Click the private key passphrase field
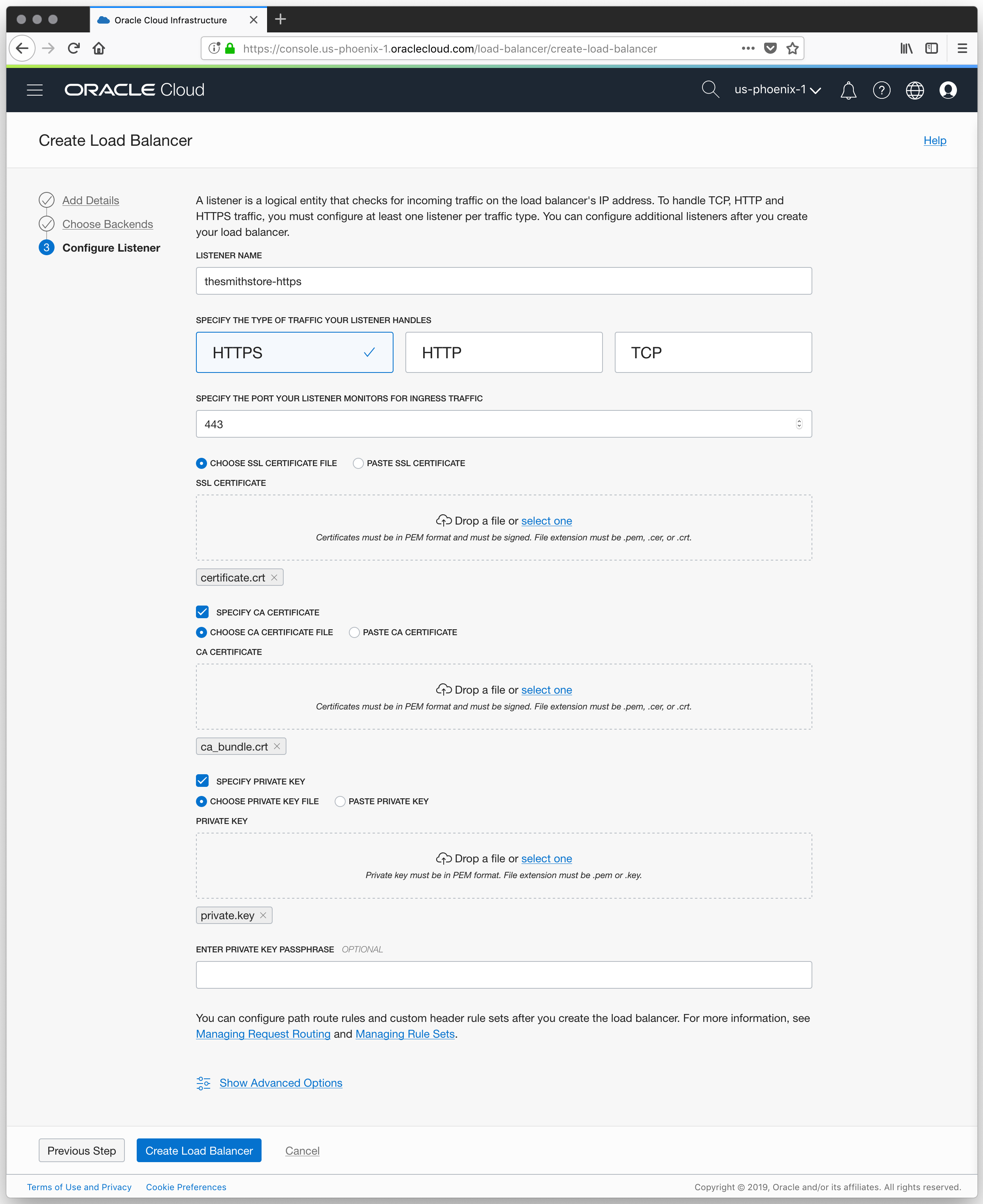The width and height of the screenshot is (983, 1204). (x=503, y=975)
